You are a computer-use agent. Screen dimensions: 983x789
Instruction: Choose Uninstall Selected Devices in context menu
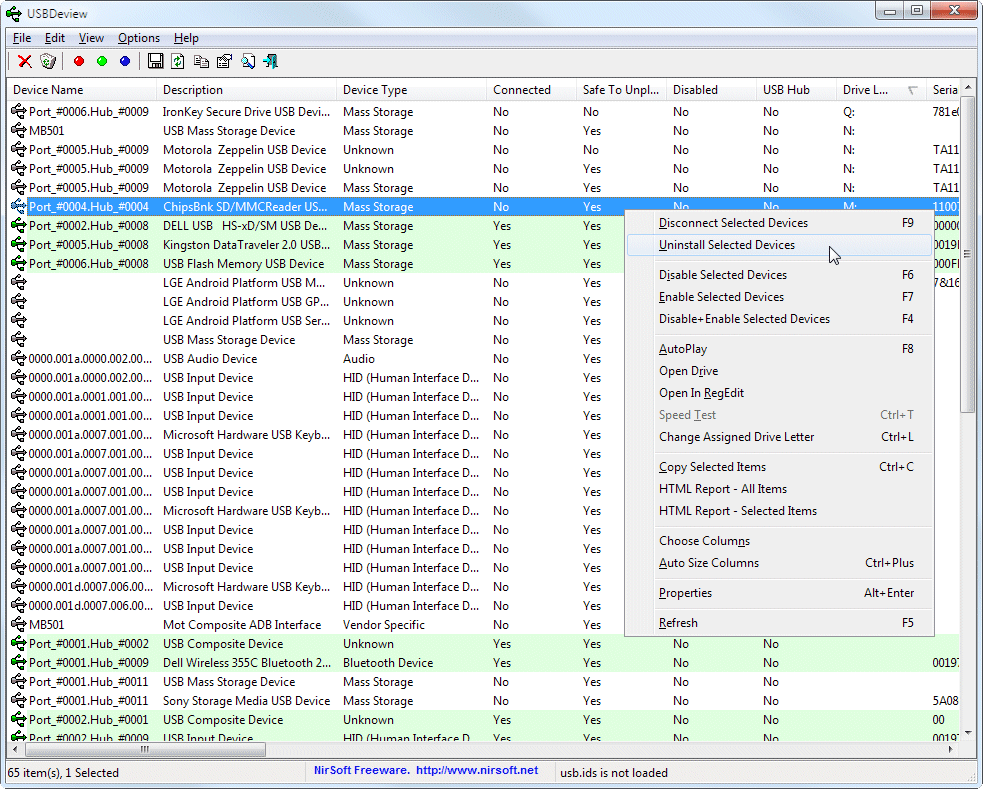click(779, 245)
